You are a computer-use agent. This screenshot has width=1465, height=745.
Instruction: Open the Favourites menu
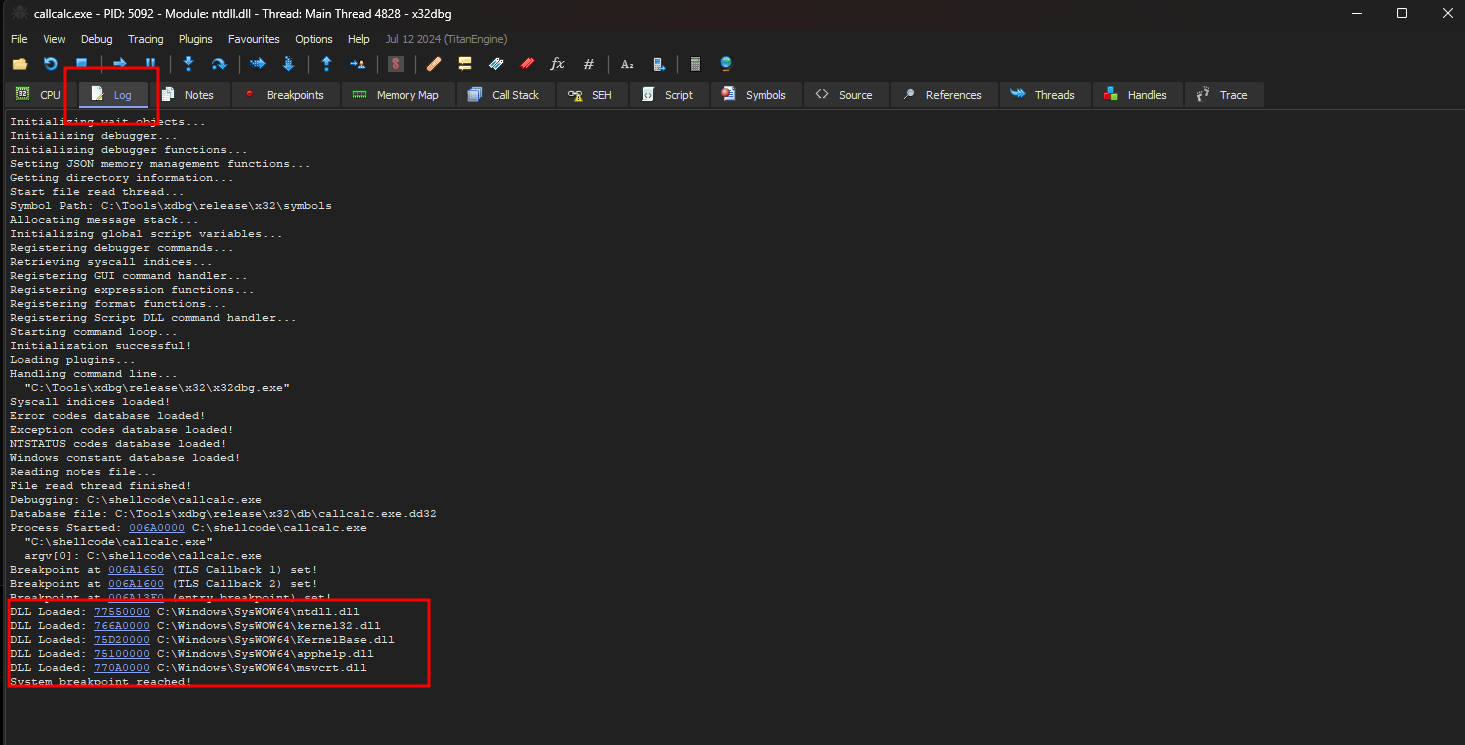pyautogui.click(x=254, y=39)
